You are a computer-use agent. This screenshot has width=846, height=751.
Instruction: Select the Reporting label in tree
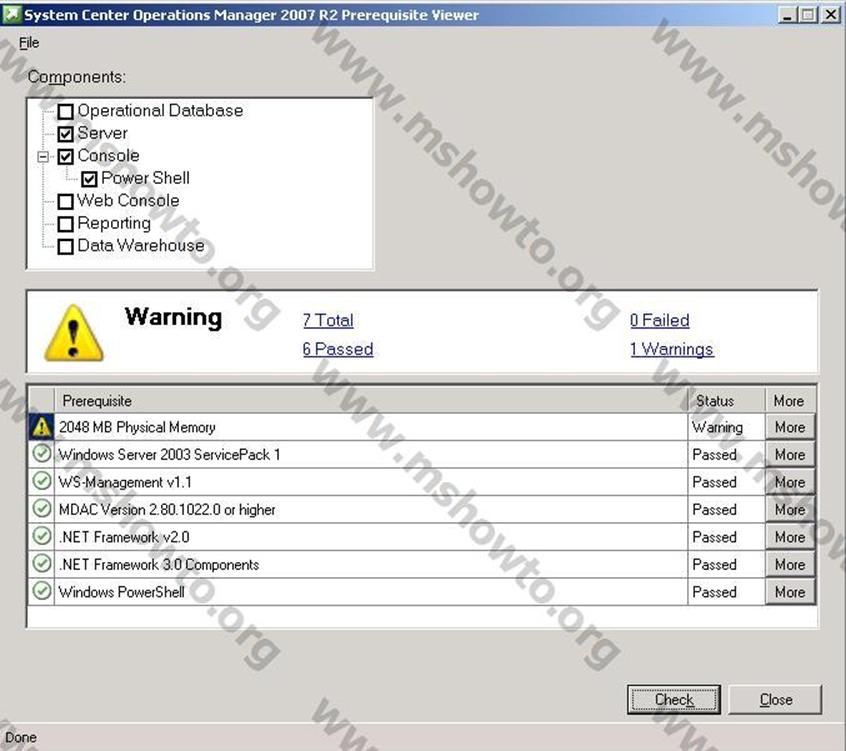pyautogui.click(x=114, y=223)
